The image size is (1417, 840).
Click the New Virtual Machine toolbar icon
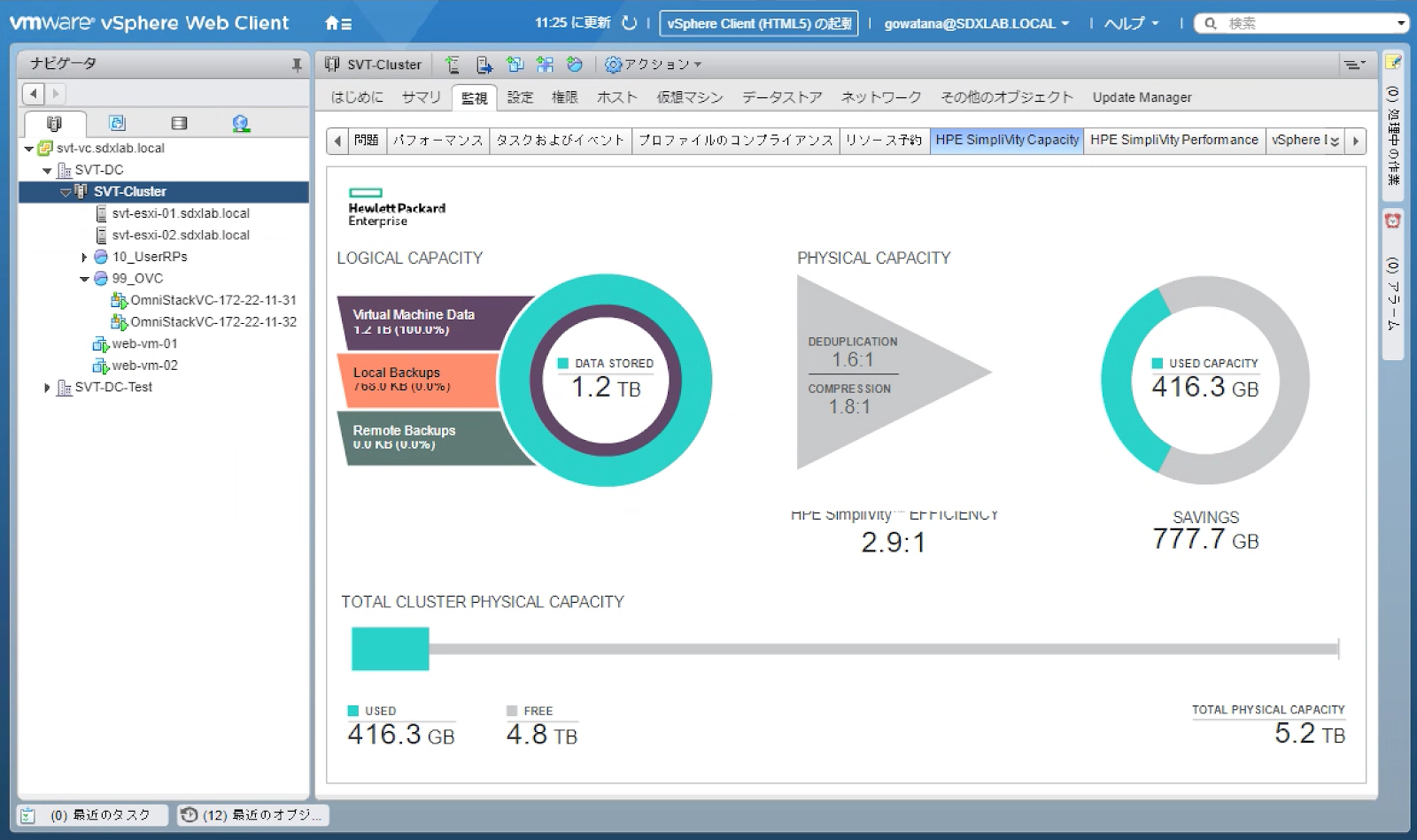[x=515, y=65]
